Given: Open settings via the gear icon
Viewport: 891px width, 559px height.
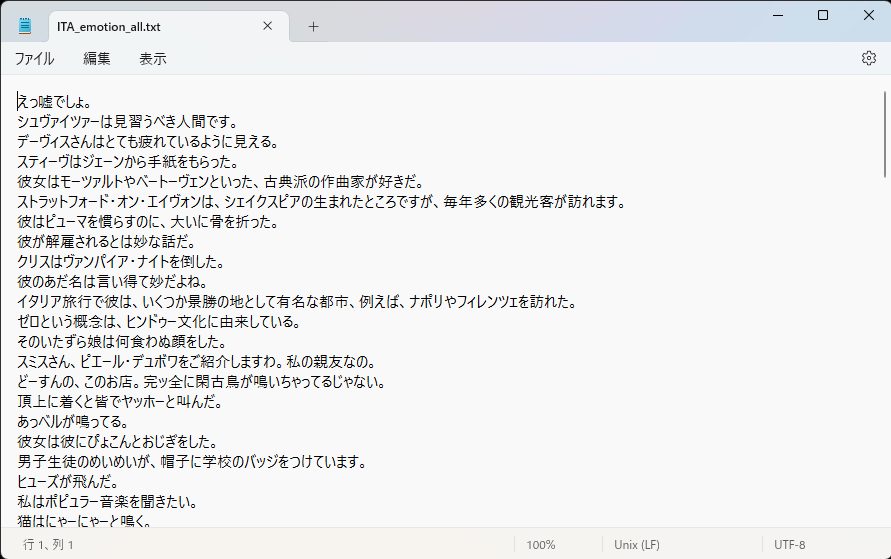Looking at the screenshot, I should (x=868, y=58).
